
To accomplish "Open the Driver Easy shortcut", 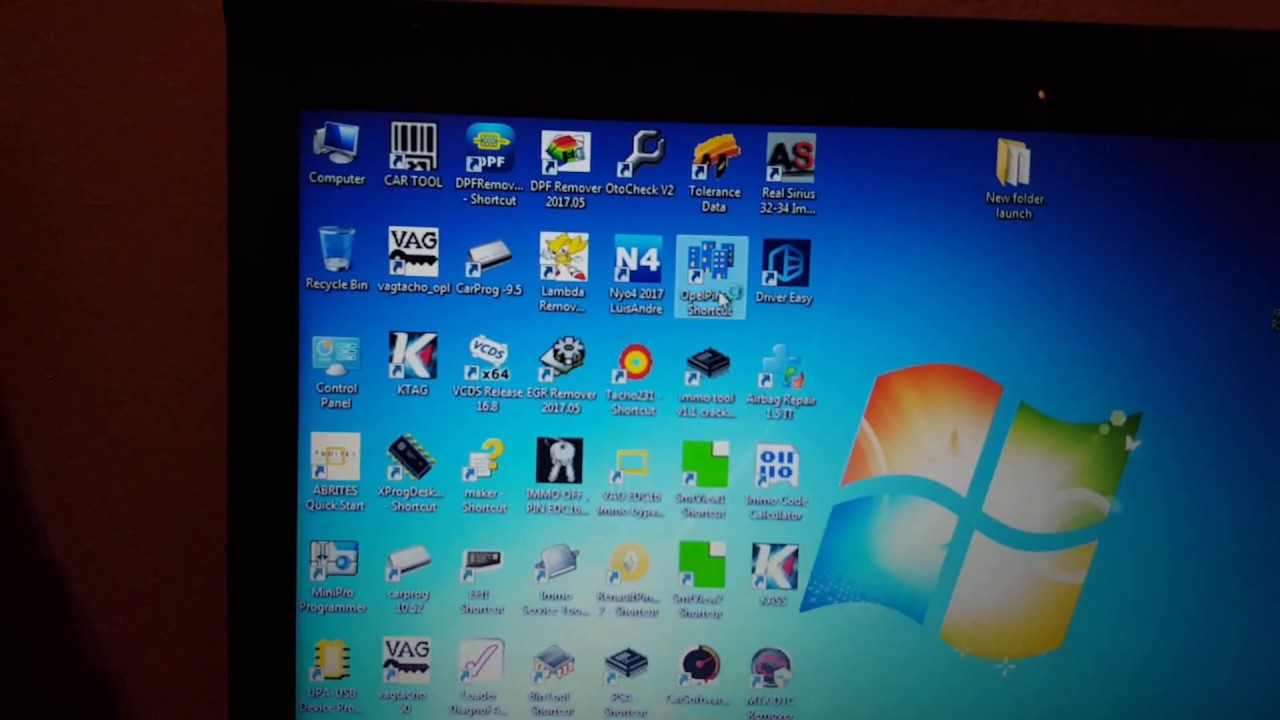I will [x=785, y=271].
